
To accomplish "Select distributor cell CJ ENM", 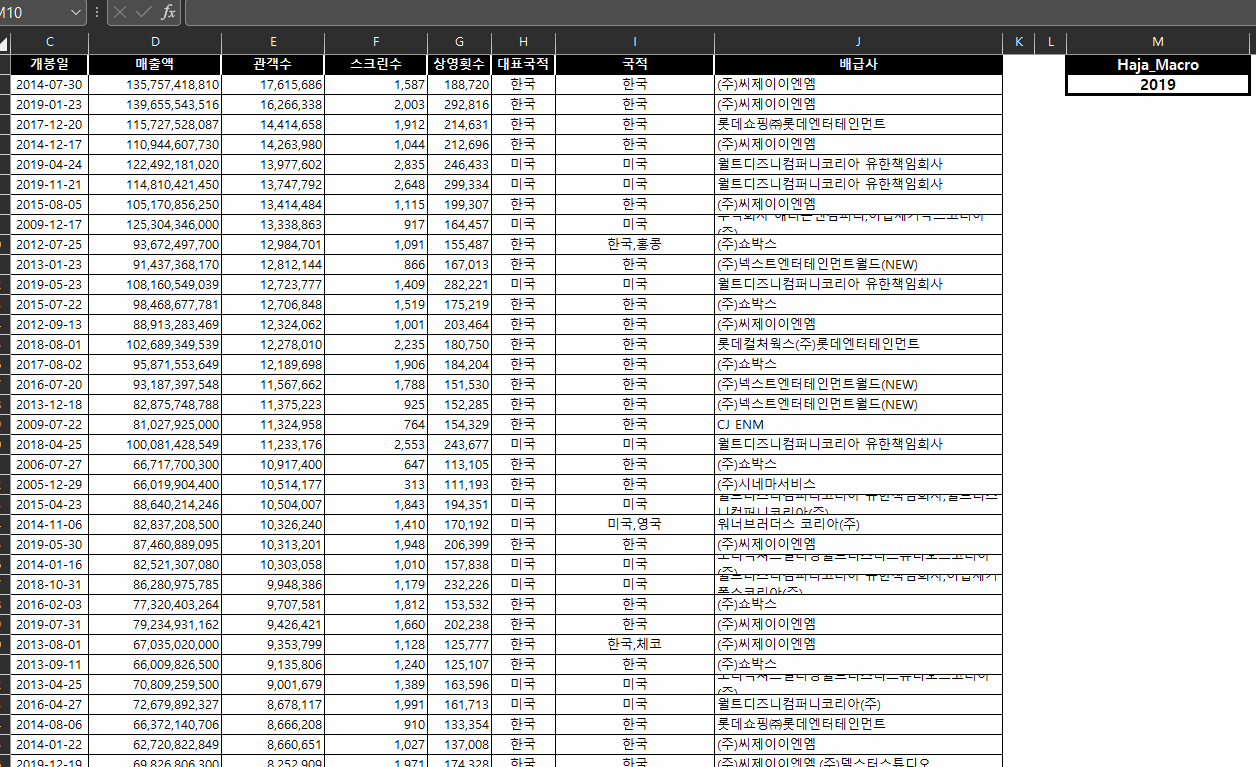I will [858, 424].
